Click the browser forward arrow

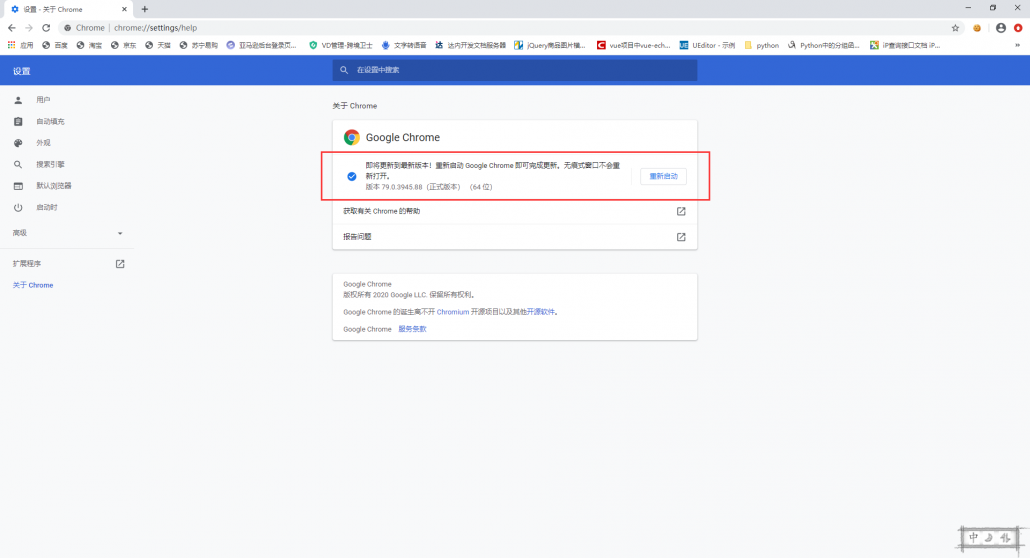[28, 28]
